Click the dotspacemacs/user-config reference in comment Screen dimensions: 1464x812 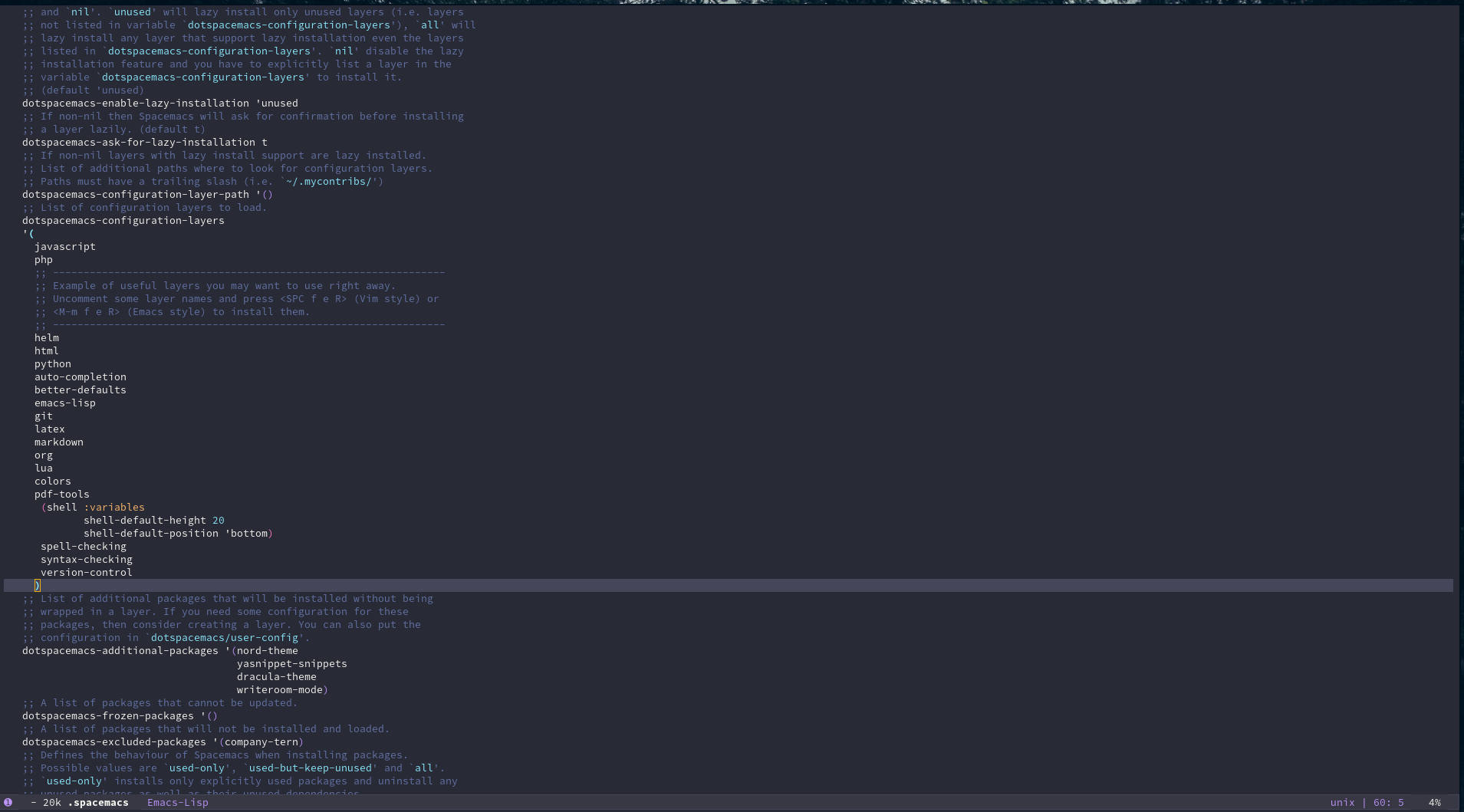tap(225, 637)
